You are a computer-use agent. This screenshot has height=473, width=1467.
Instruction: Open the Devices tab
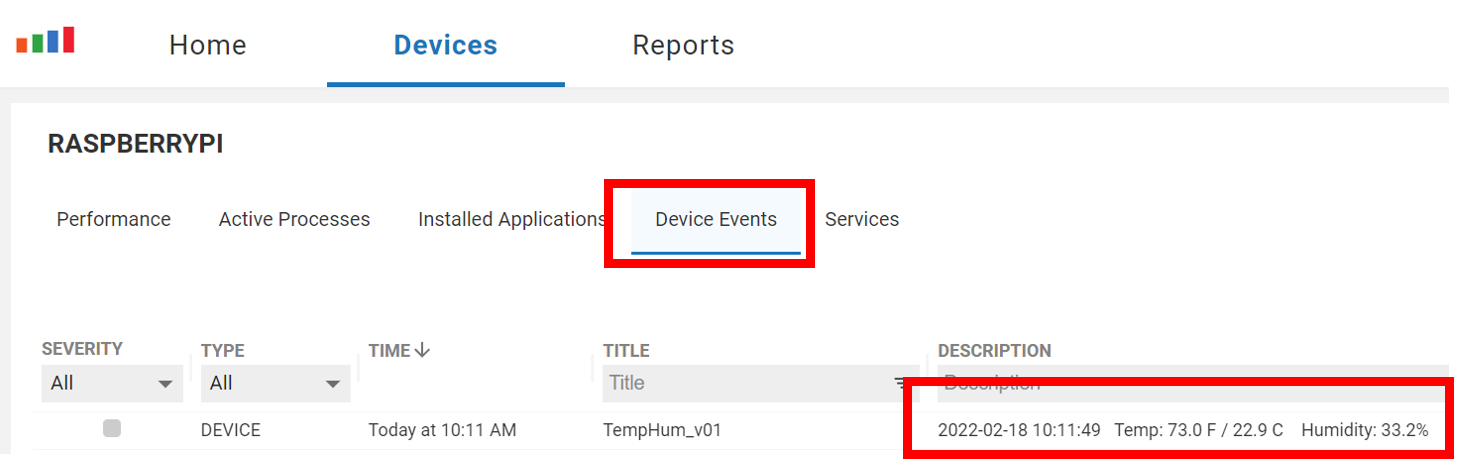[446, 45]
